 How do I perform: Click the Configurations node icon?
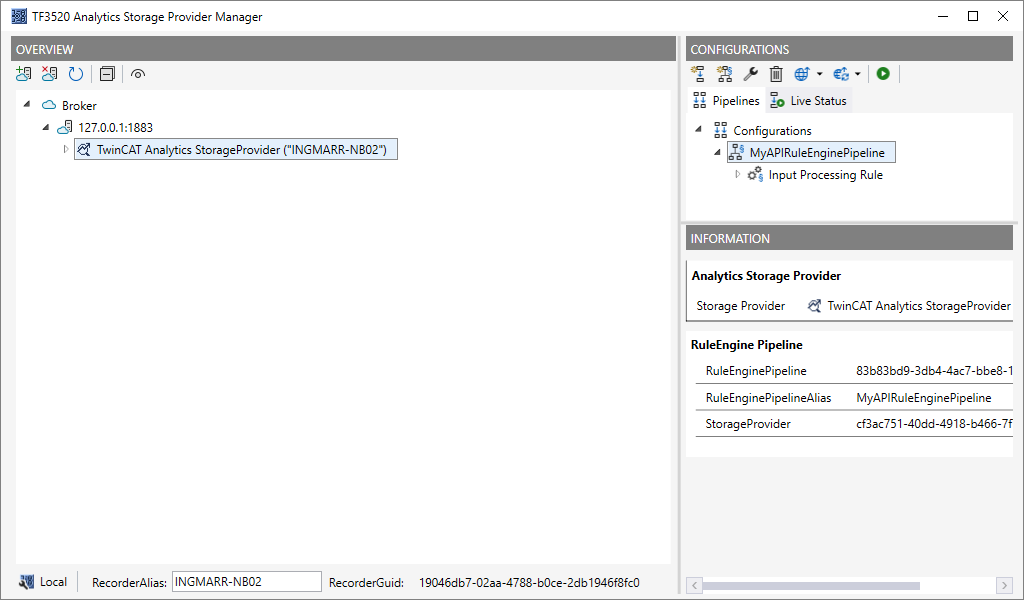tap(720, 131)
